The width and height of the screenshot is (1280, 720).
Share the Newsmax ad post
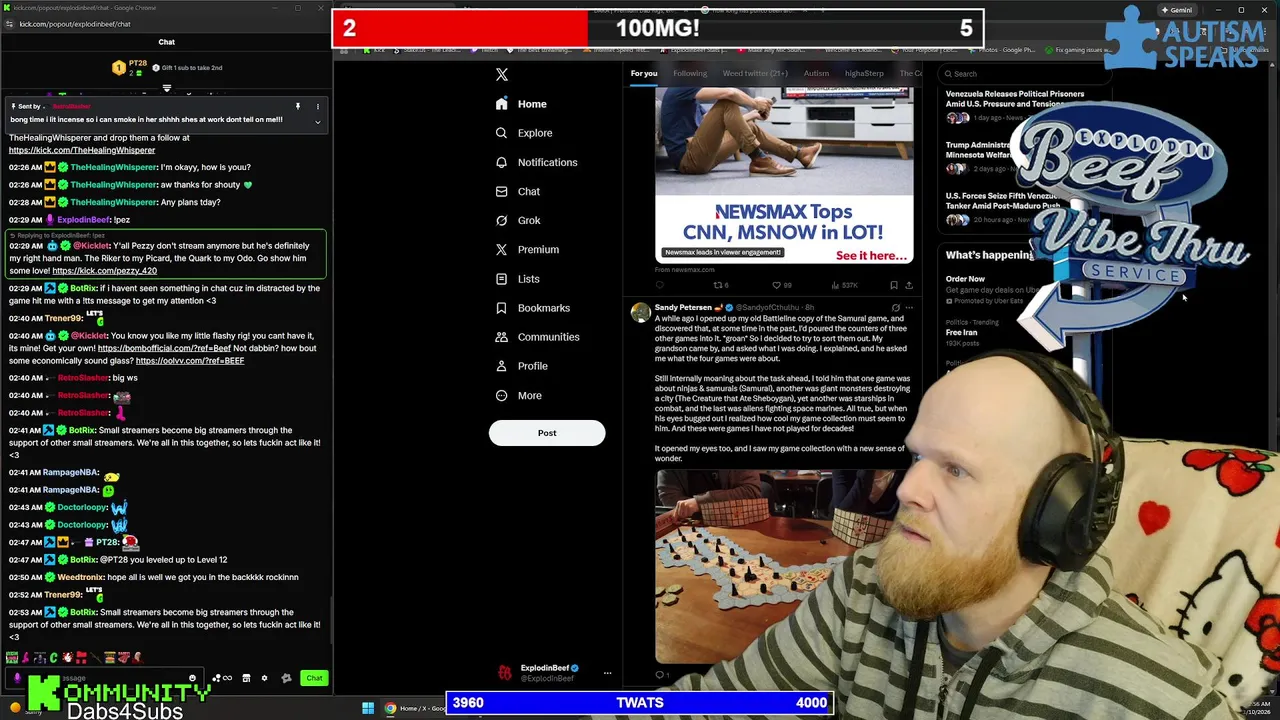point(908,285)
